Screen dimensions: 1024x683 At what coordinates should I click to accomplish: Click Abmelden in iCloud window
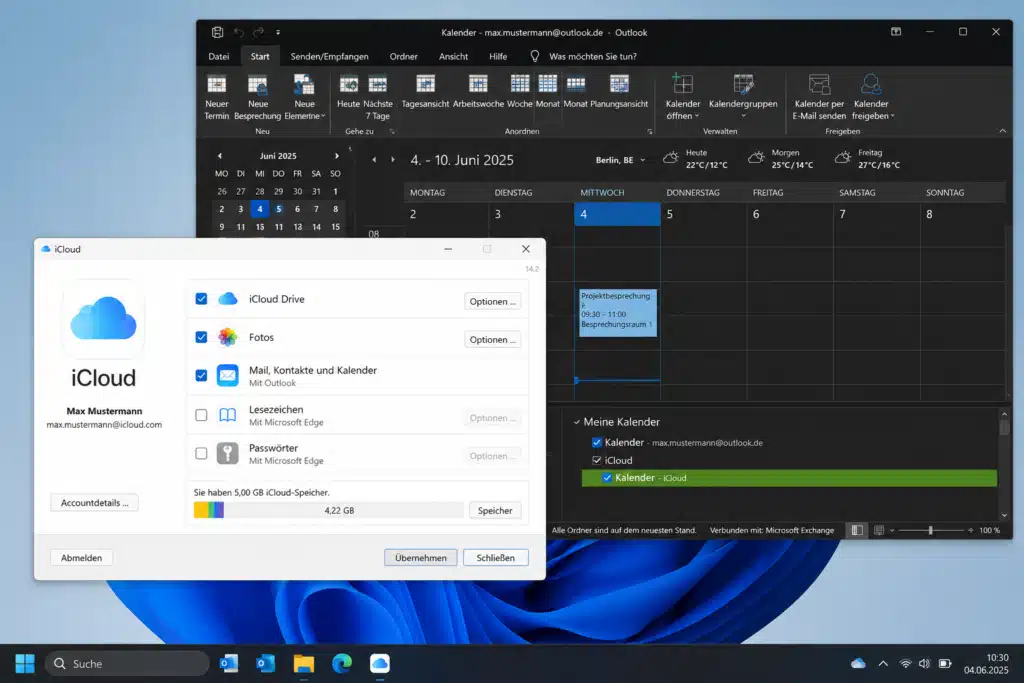[x=82, y=558]
